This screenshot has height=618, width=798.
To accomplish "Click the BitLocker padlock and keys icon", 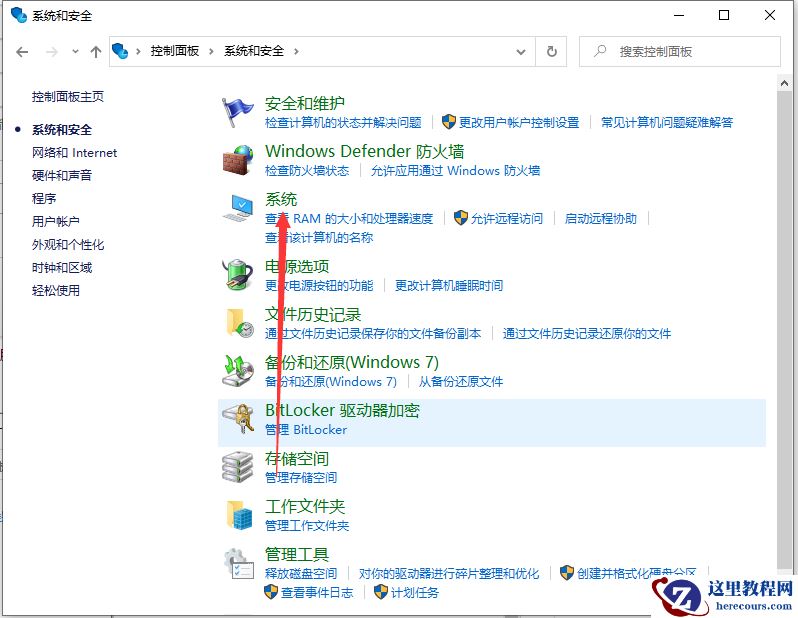I will tap(238, 418).
